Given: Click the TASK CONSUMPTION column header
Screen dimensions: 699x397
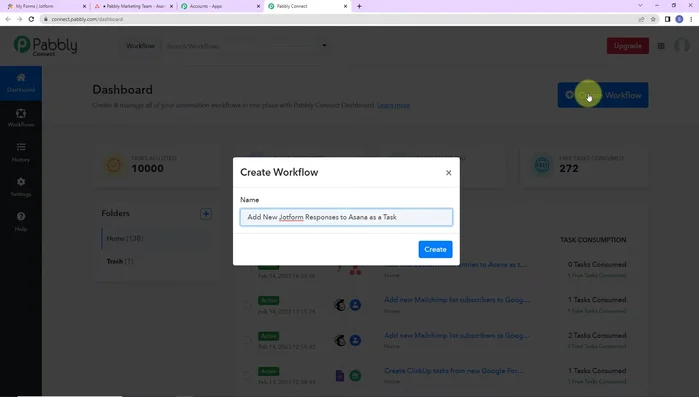Looking at the screenshot, I should (x=593, y=240).
